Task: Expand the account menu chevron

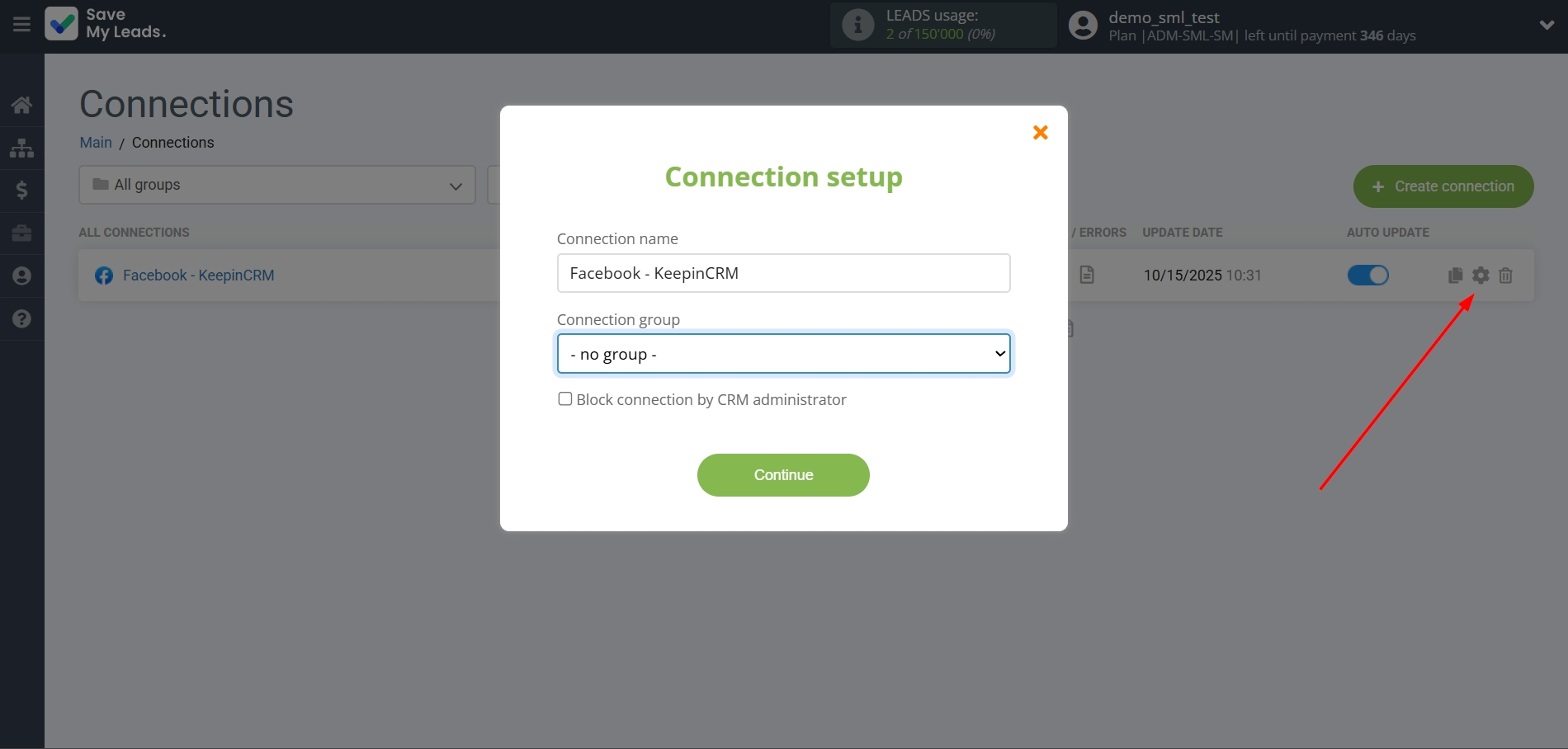Action: [x=1547, y=25]
